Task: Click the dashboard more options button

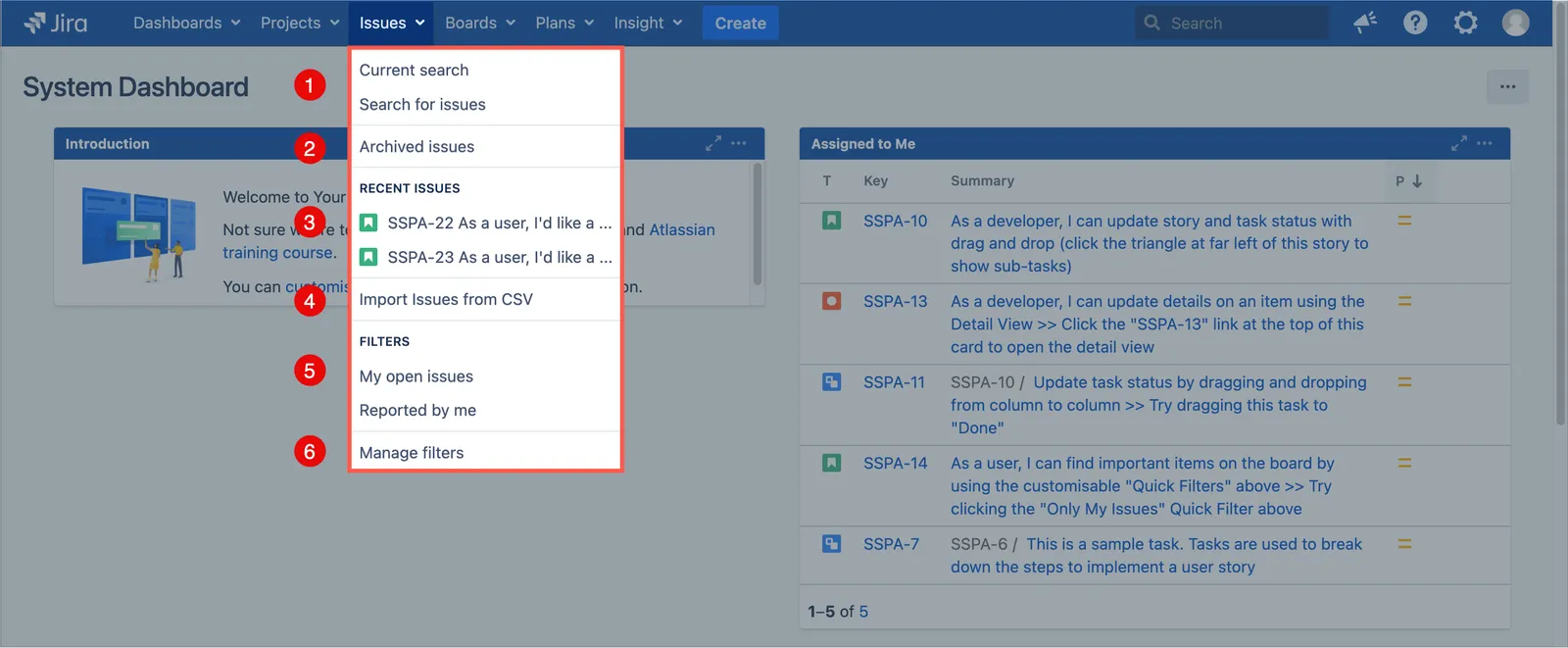Action: coord(1507,87)
